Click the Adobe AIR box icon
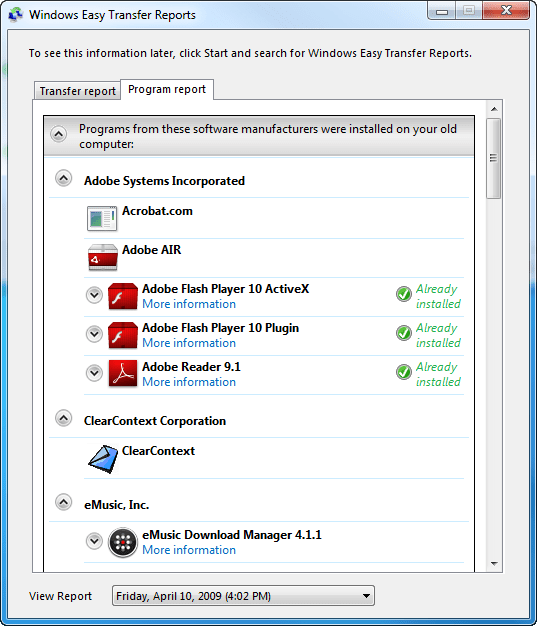This screenshot has height=626, width=537. pos(103,257)
